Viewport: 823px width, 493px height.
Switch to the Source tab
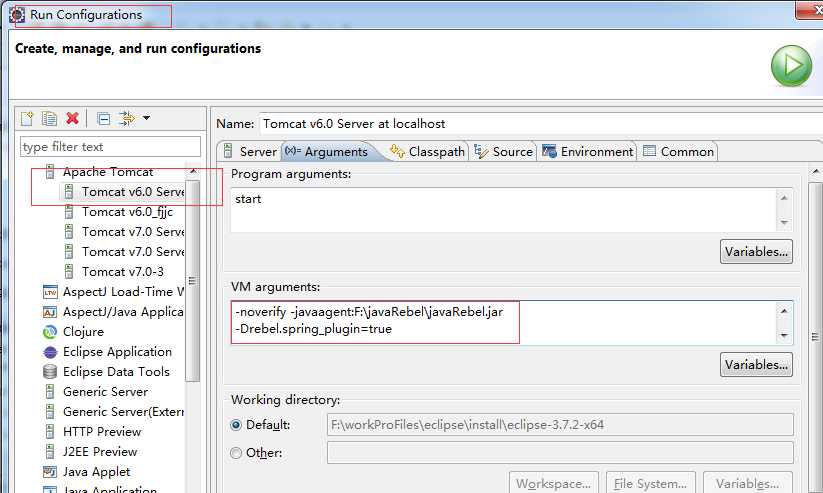pos(503,151)
